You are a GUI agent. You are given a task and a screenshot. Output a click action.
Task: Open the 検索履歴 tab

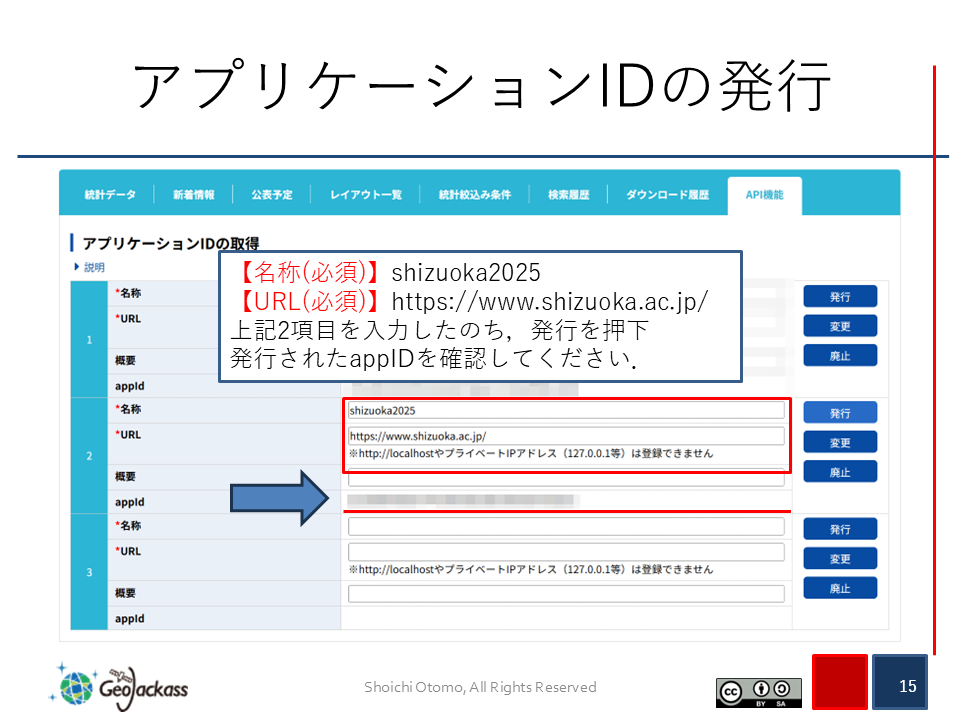coord(568,195)
